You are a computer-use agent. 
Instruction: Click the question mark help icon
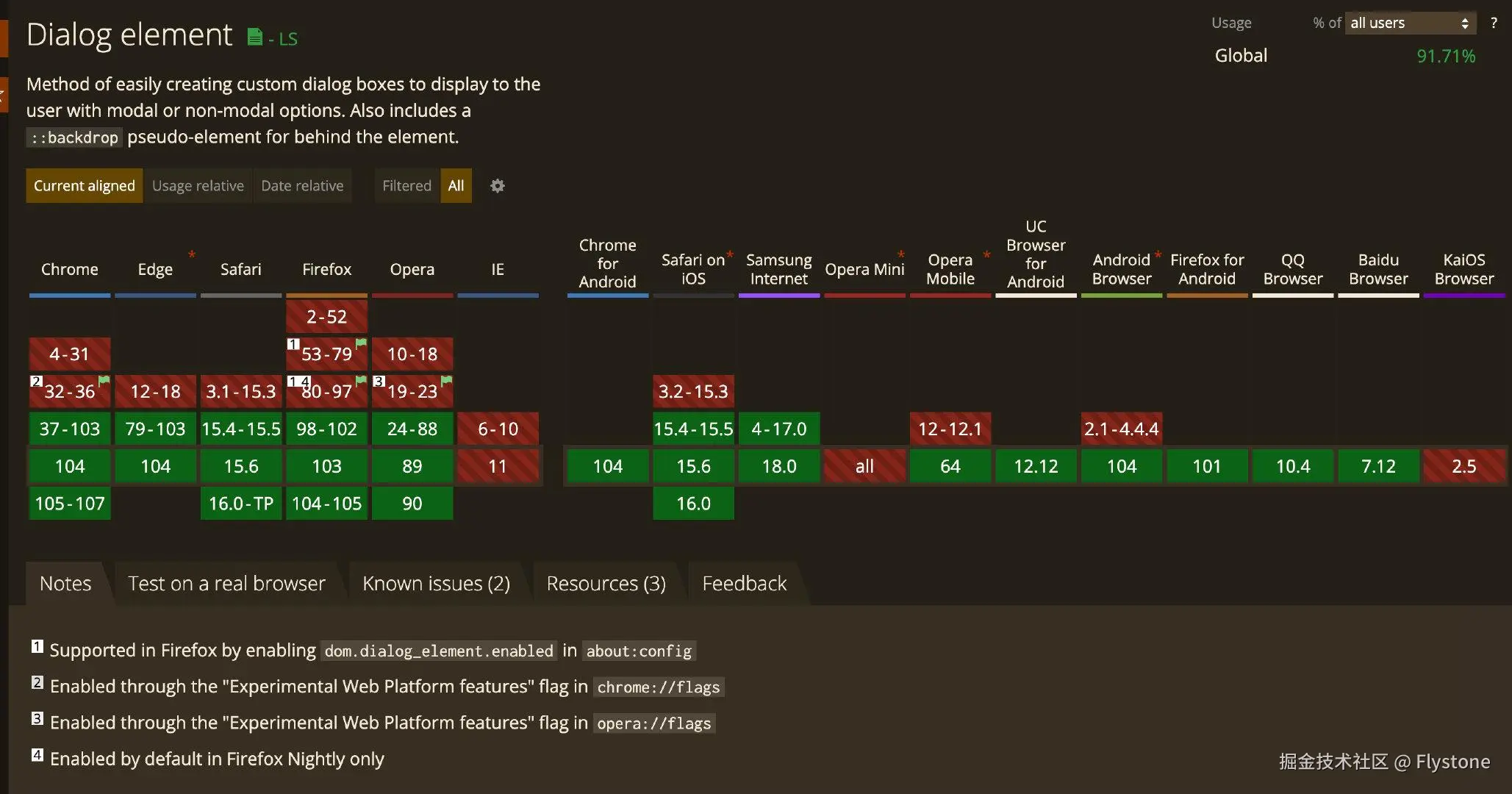(x=1493, y=23)
